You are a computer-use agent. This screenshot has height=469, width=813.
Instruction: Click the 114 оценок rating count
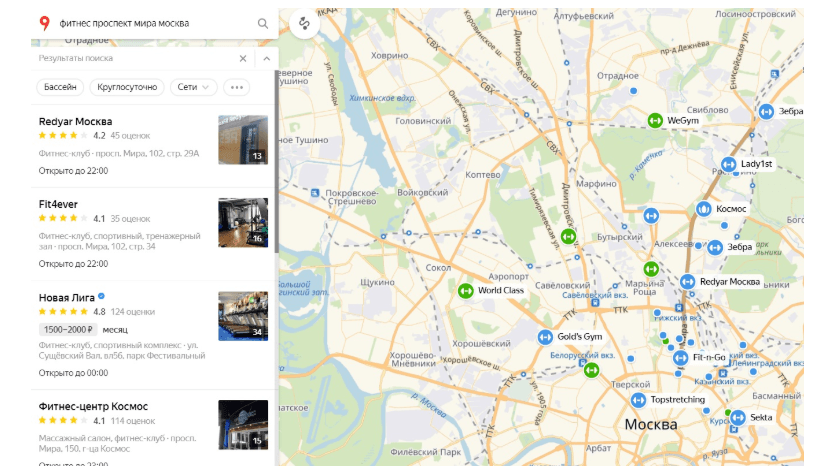tap(133, 421)
